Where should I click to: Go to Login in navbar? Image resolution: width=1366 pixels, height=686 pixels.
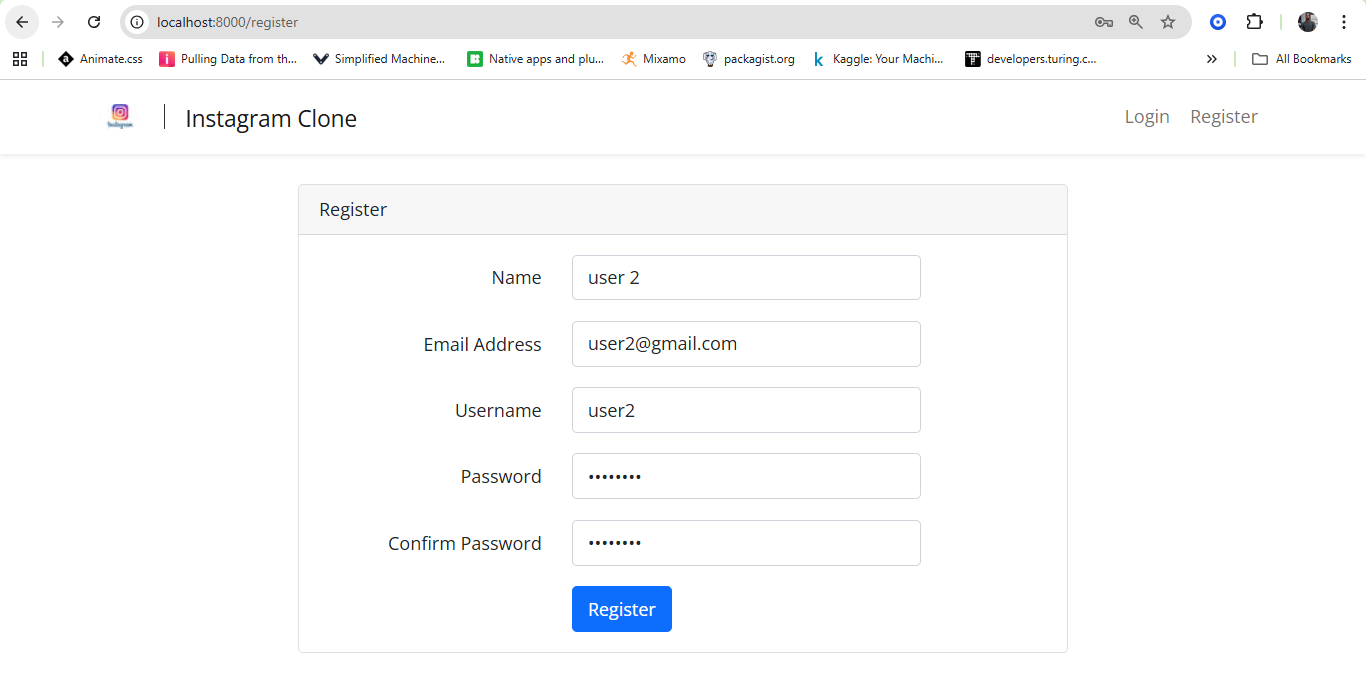coord(1147,117)
